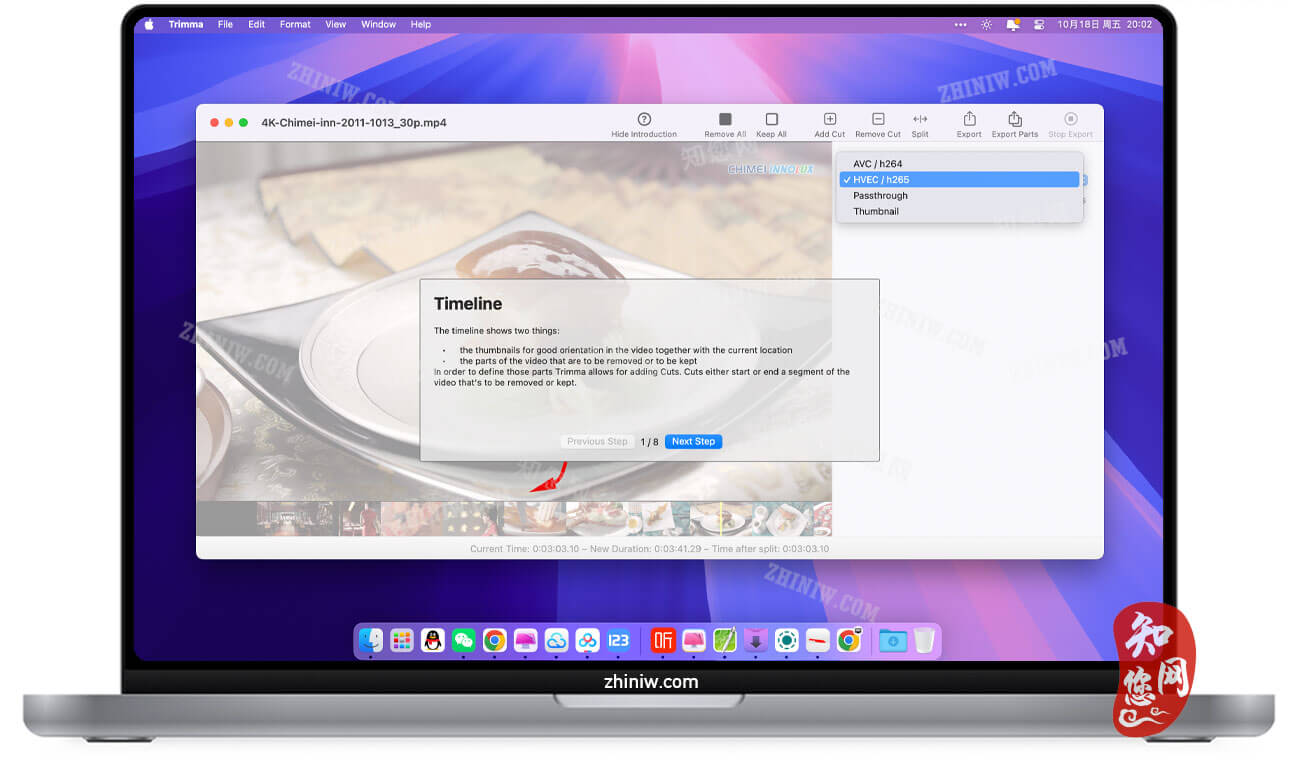Click the Remove Cut toolbar icon
The height and width of the screenshot is (779, 1298).
[877, 119]
